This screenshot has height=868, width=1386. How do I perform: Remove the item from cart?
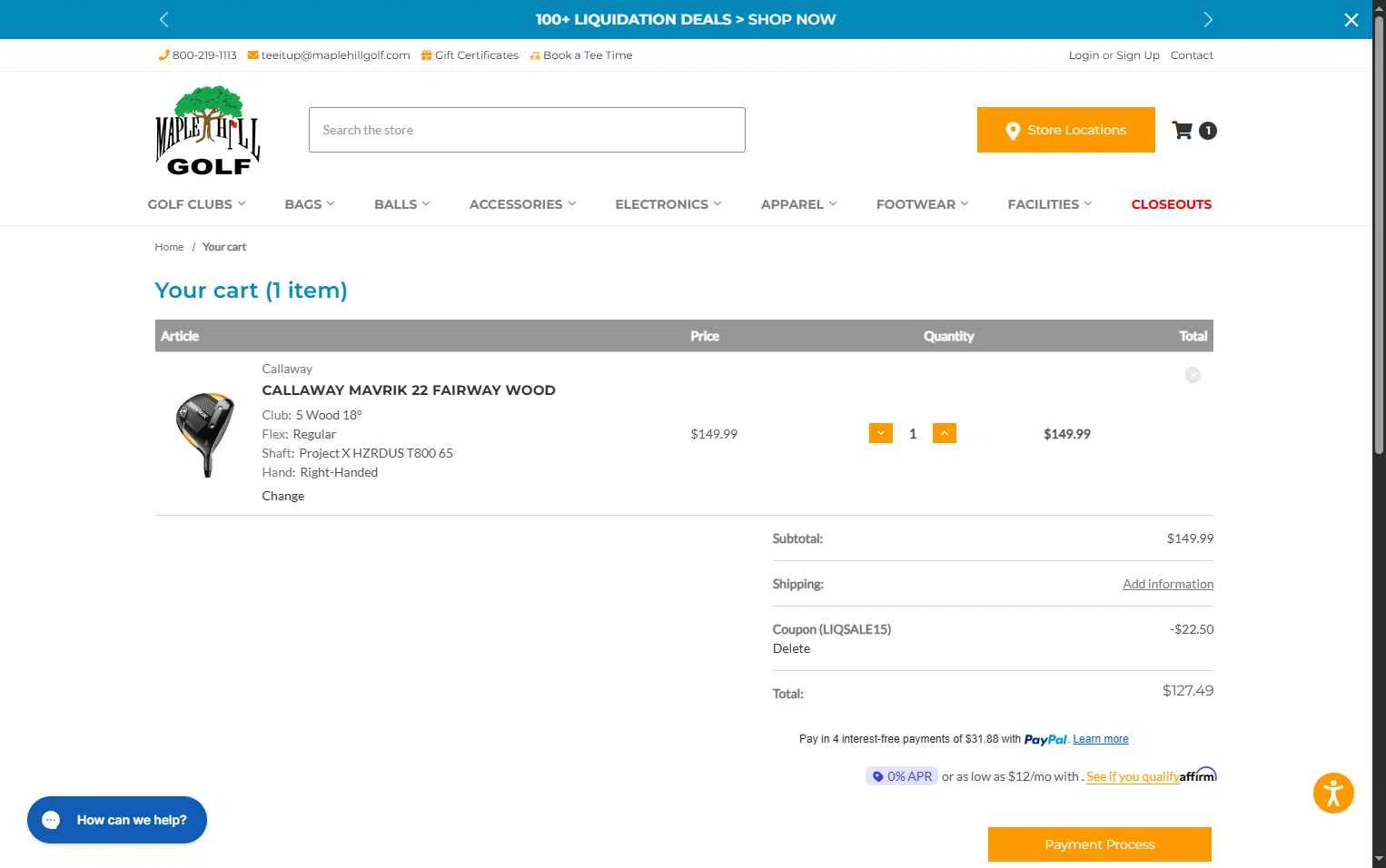(x=1193, y=375)
